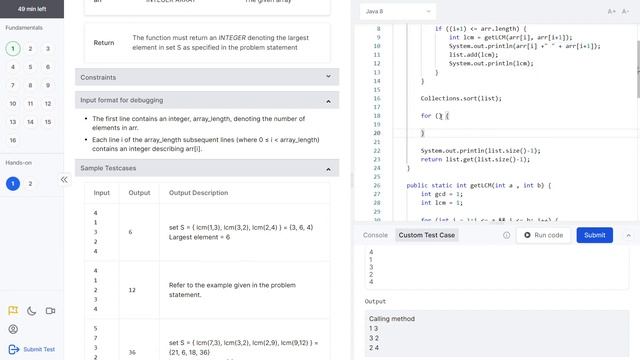The image size is (640, 360).
Task: Click the 49 min left timer
Action: [32, 9]
